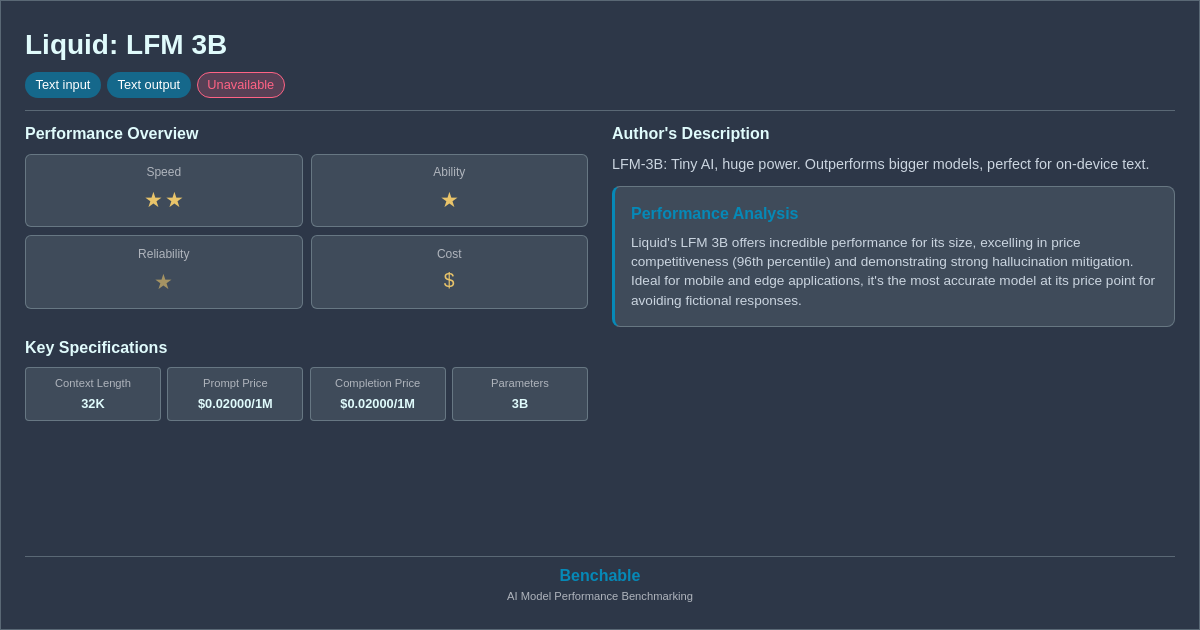Expand the Performance Analysis panel
Screen dimensions: 1200x630
pos(893,257)
